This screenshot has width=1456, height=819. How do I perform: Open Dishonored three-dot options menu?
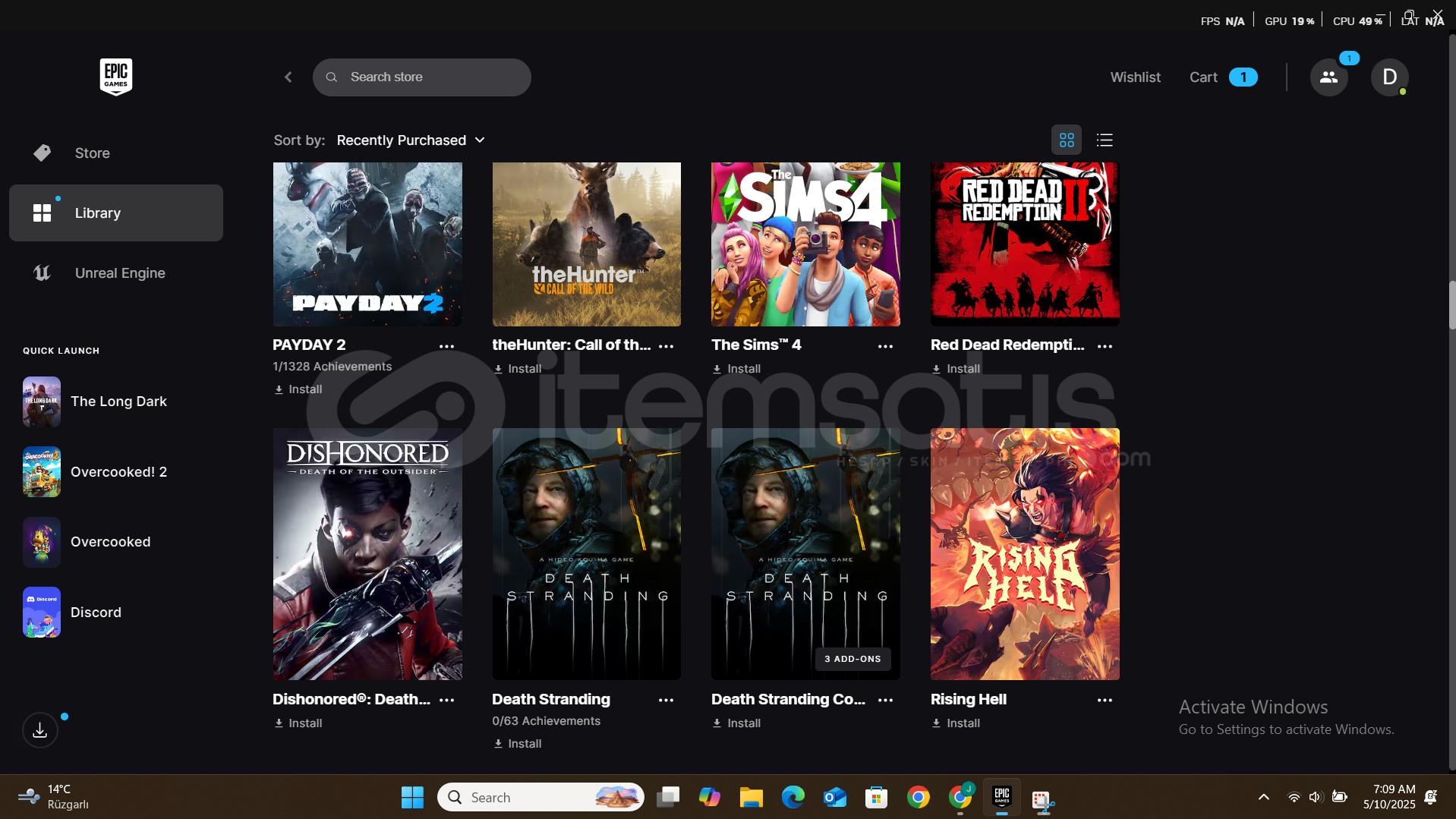tap(446, 701)
